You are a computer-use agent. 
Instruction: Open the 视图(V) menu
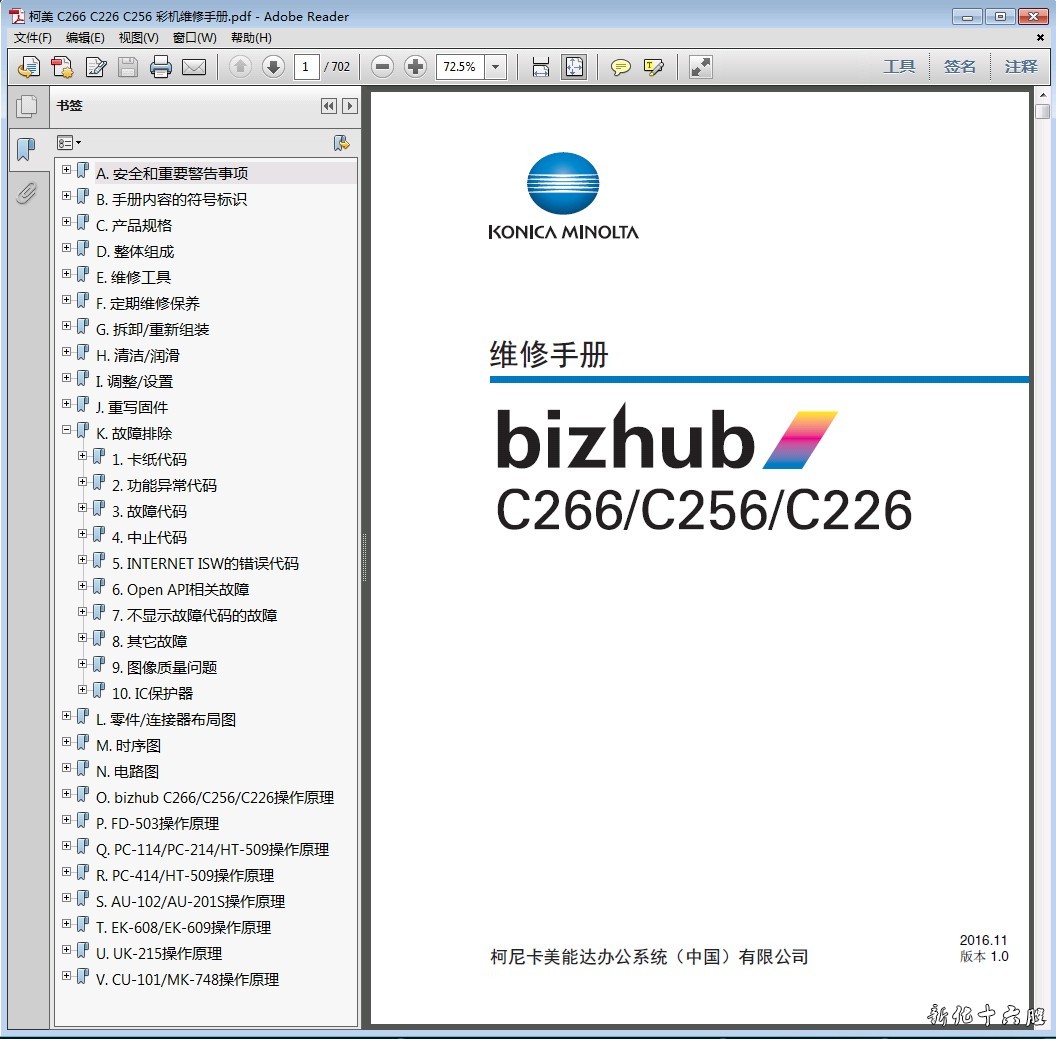138,38
